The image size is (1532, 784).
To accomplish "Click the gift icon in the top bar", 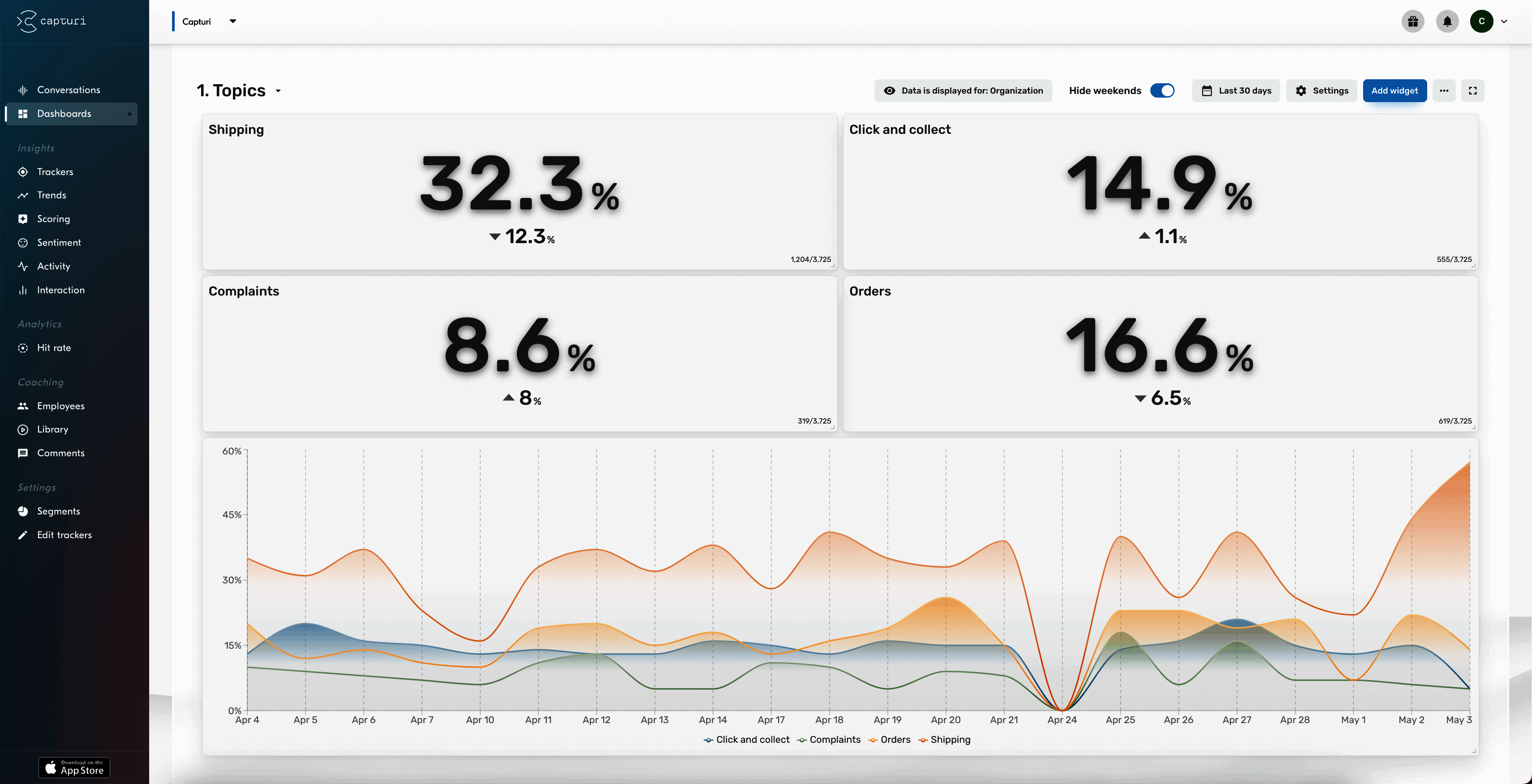I will pos(1413,21).
